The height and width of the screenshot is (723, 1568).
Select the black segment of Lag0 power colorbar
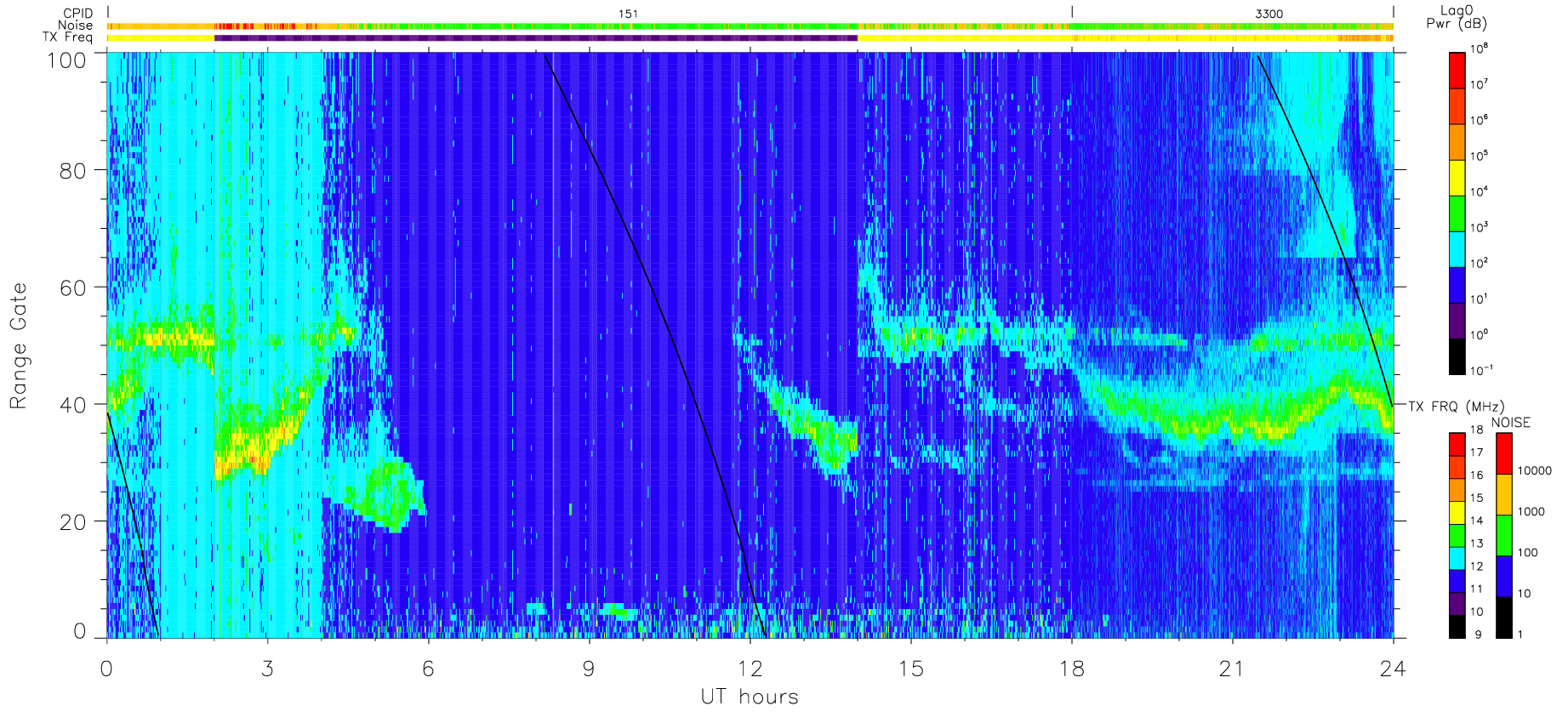pos(1457,356)
